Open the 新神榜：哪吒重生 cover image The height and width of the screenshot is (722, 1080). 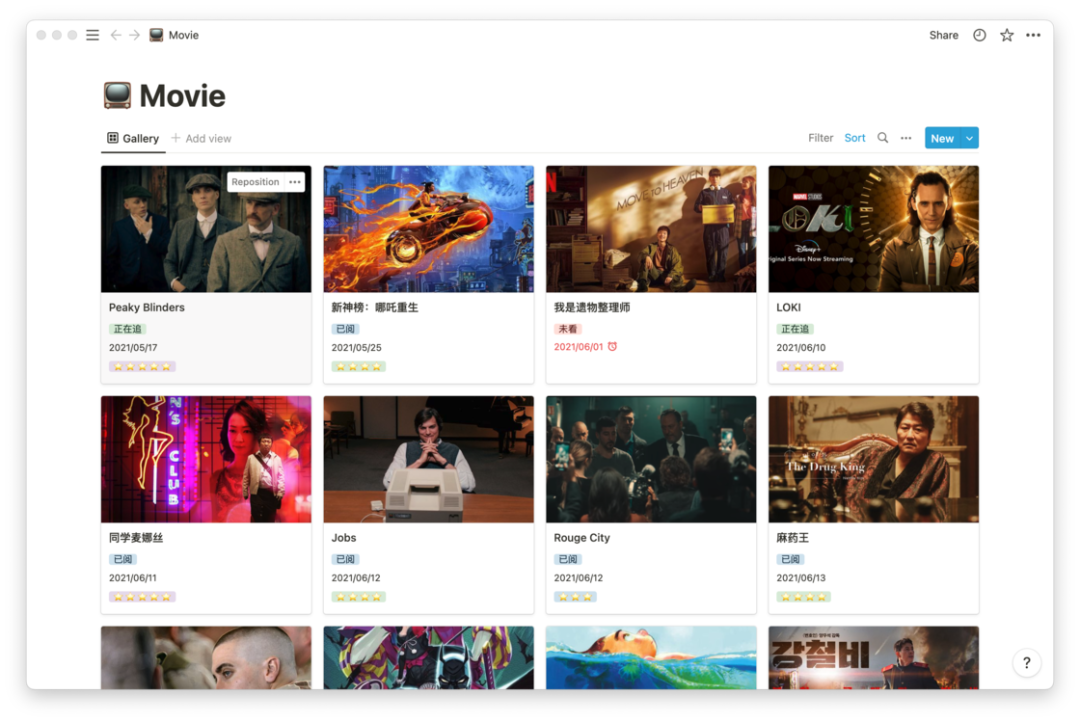pos(428,229)
